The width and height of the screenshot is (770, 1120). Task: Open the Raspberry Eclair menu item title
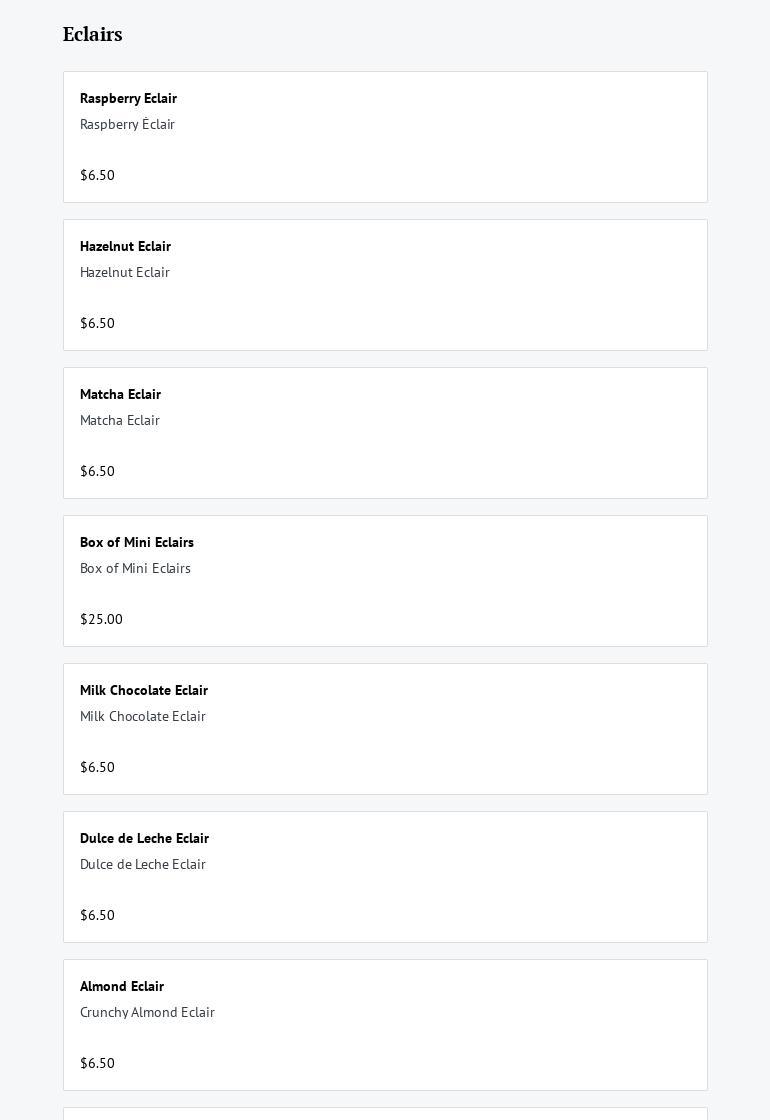point(128,98)
